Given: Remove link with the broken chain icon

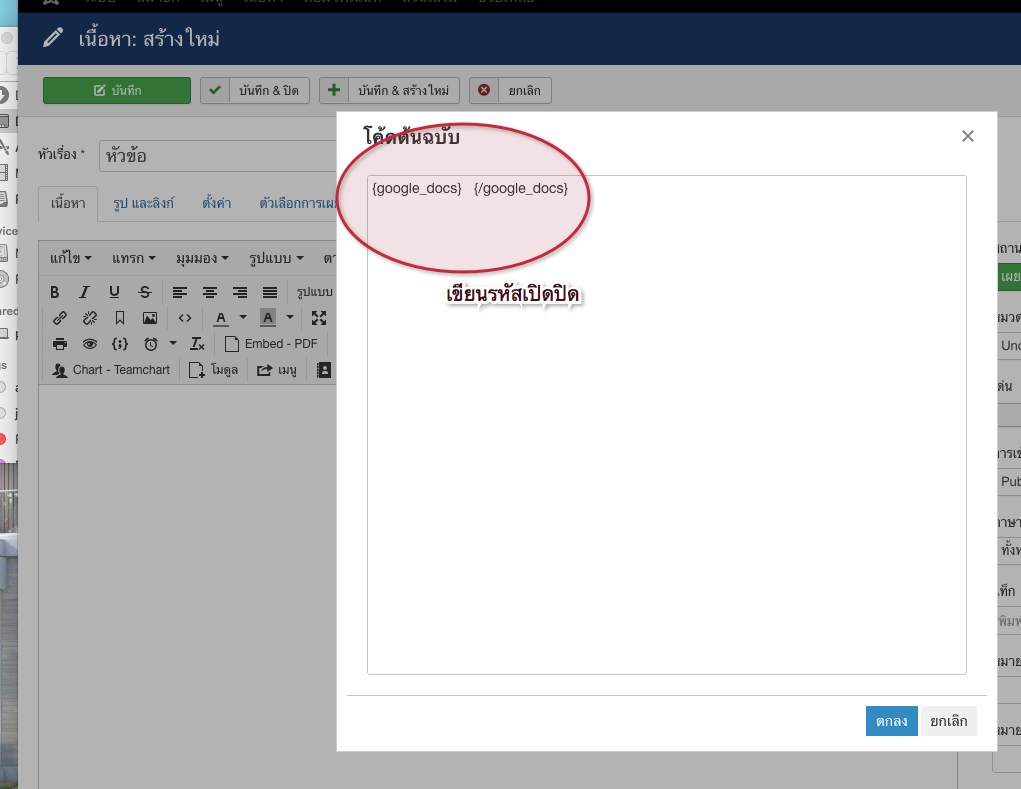Looking at the screenshot, I should pyautogui.click(x=90, y=318).
